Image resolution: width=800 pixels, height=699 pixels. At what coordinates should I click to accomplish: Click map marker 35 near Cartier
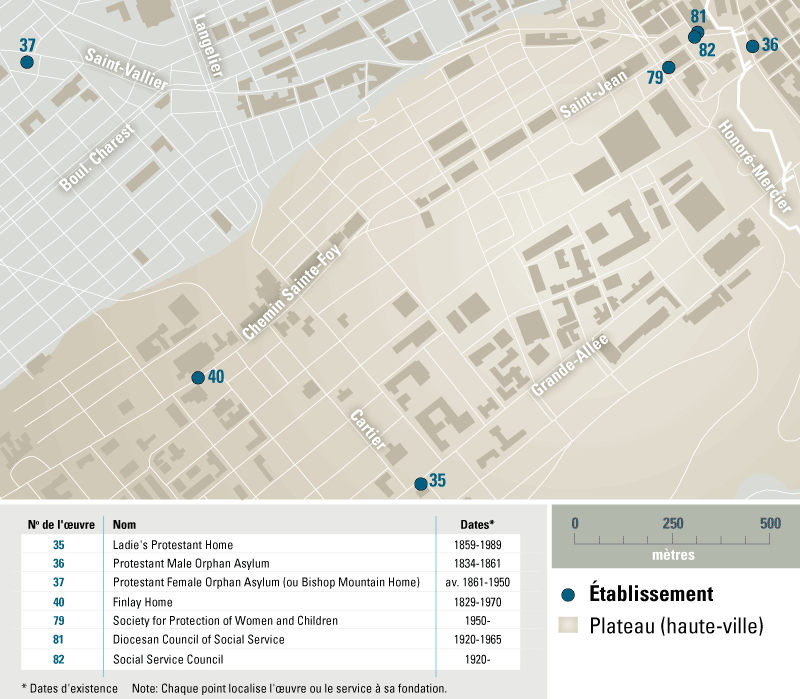(420, 484)
